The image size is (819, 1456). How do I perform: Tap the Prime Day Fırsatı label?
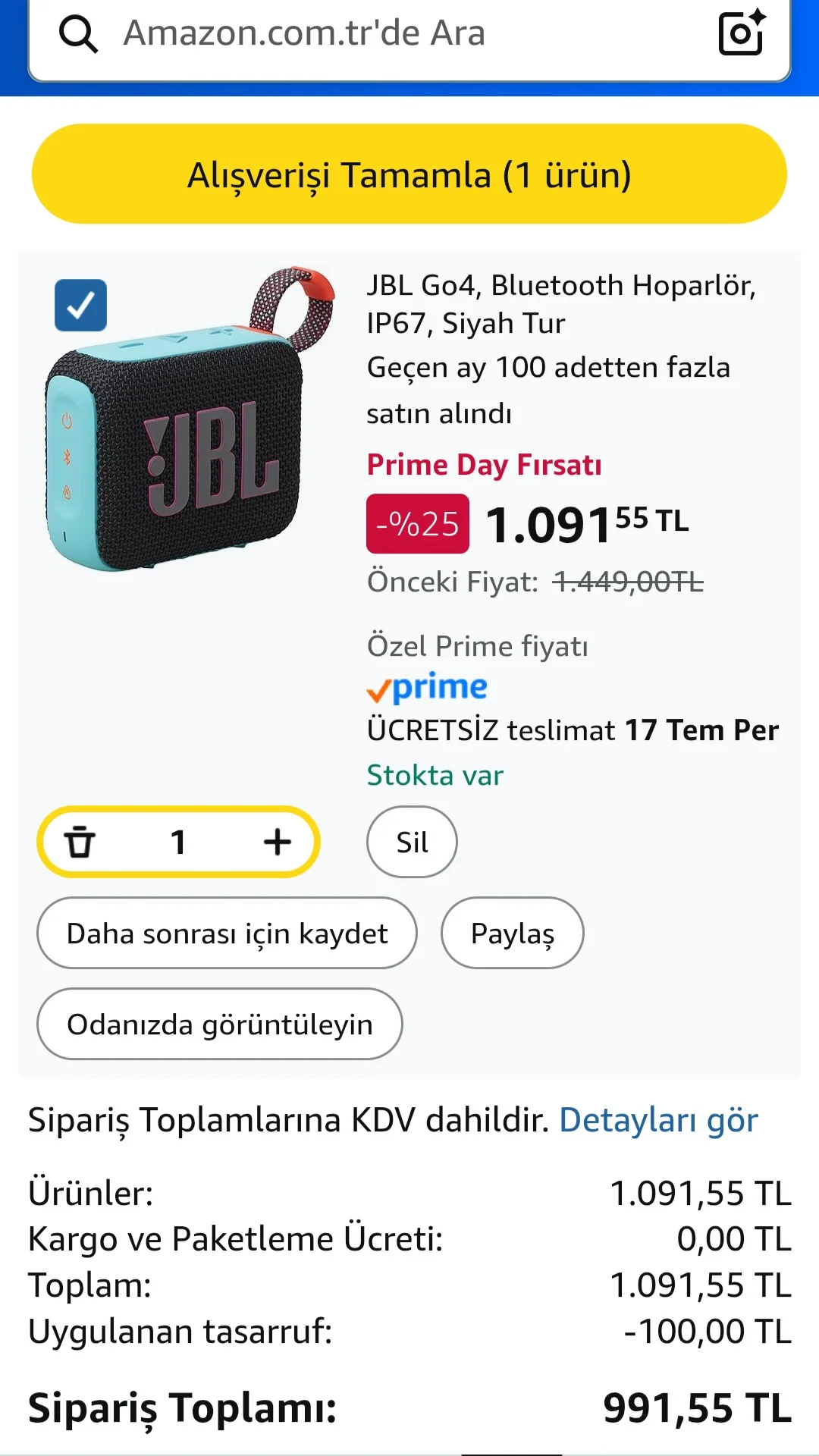point(484,465)
